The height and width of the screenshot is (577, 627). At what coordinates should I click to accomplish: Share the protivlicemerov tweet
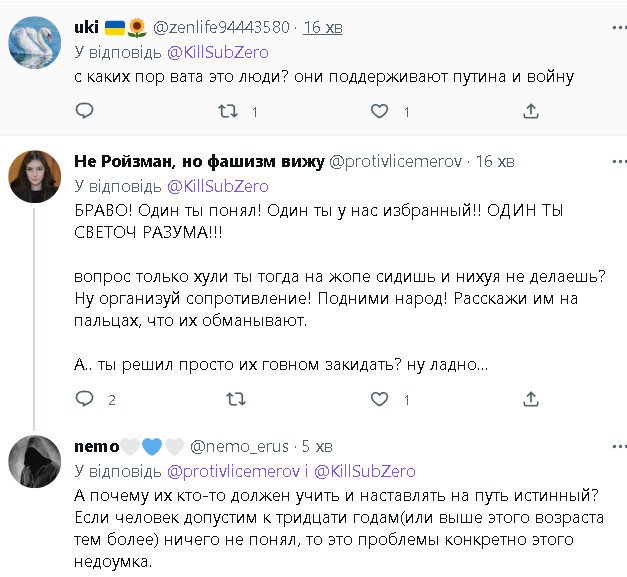(528, 399)
